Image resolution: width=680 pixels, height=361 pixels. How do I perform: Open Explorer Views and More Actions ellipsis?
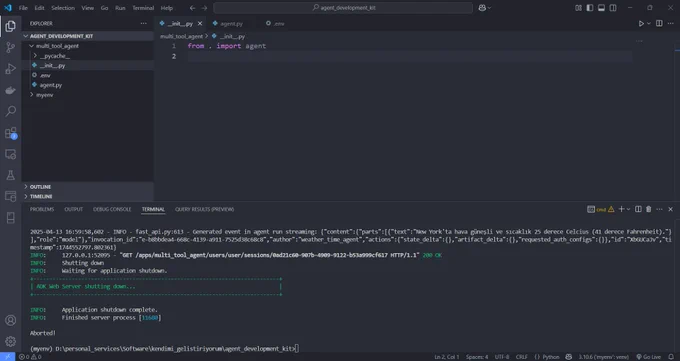(x=144, y=23)
